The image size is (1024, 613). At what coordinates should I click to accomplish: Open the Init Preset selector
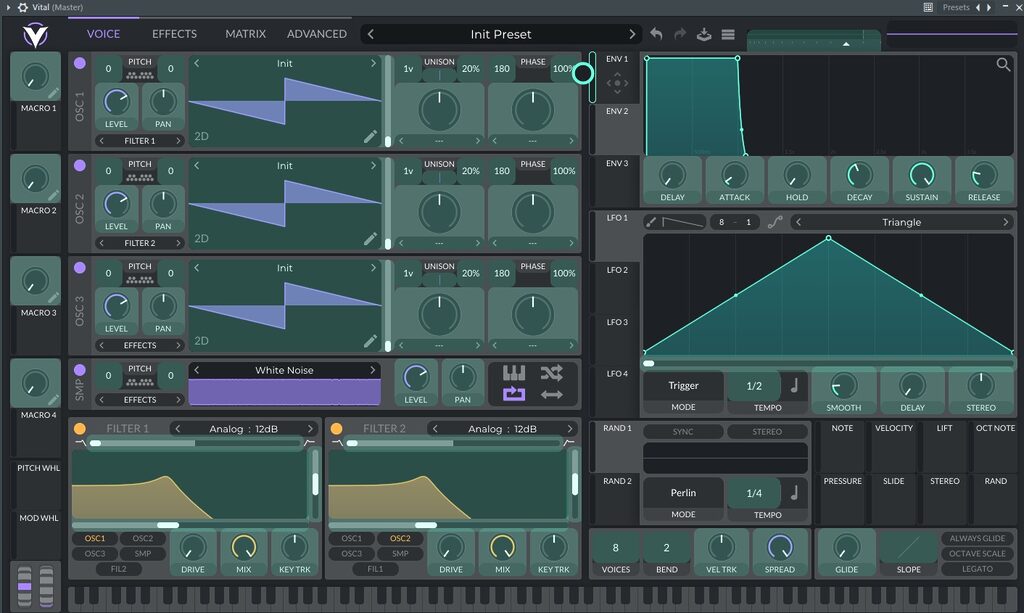[501, 34]
